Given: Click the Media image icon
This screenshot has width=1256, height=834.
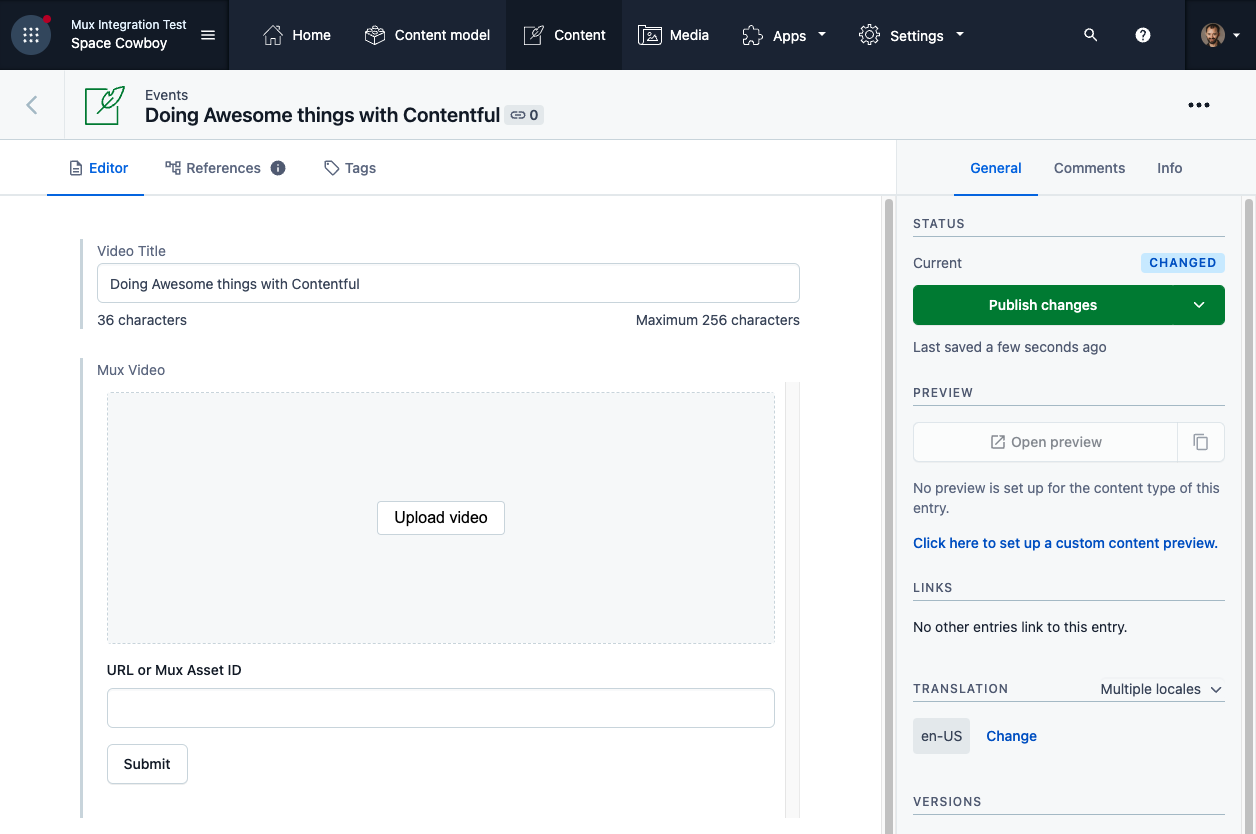Looking at the screenshot, I should point(650,35).
